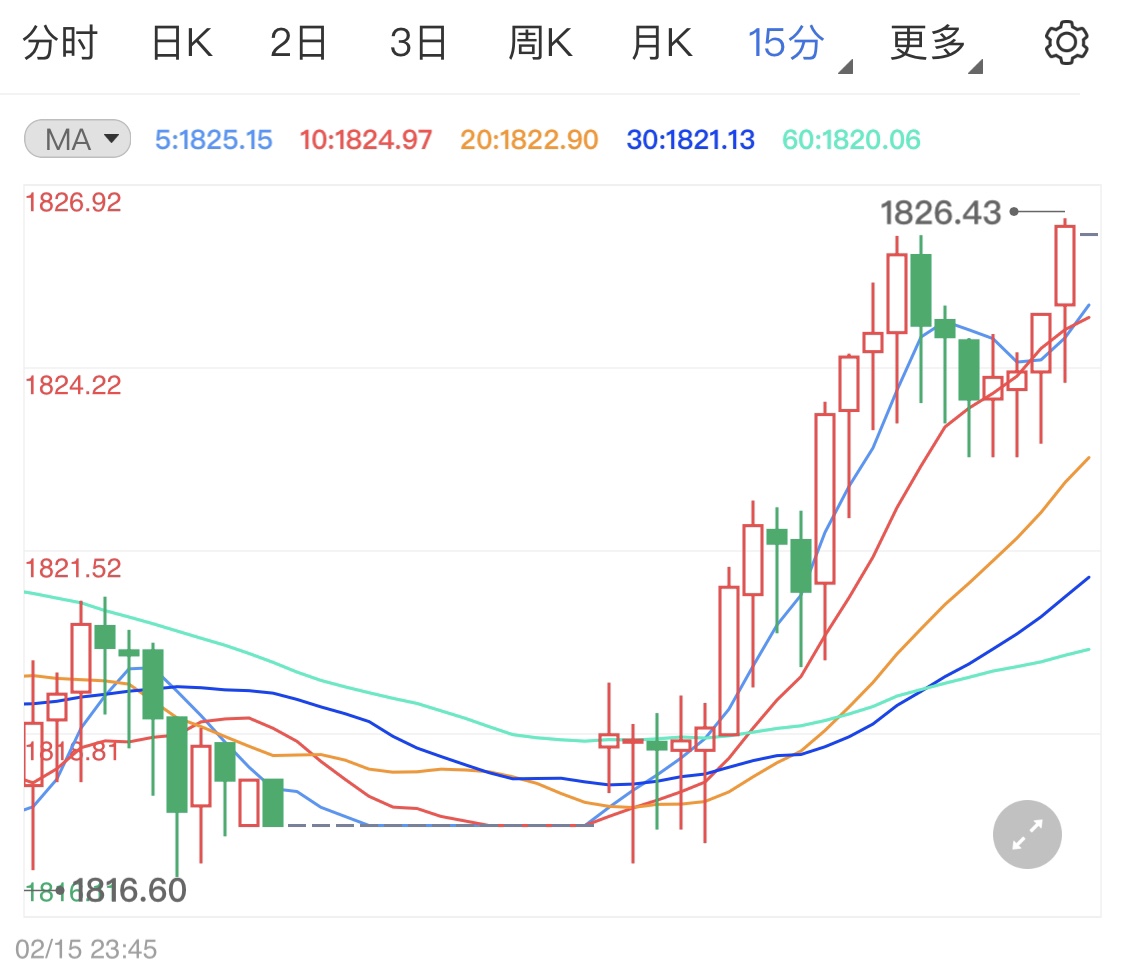
Task: Click the high price label 1826.92
Action: coord(73,201)
